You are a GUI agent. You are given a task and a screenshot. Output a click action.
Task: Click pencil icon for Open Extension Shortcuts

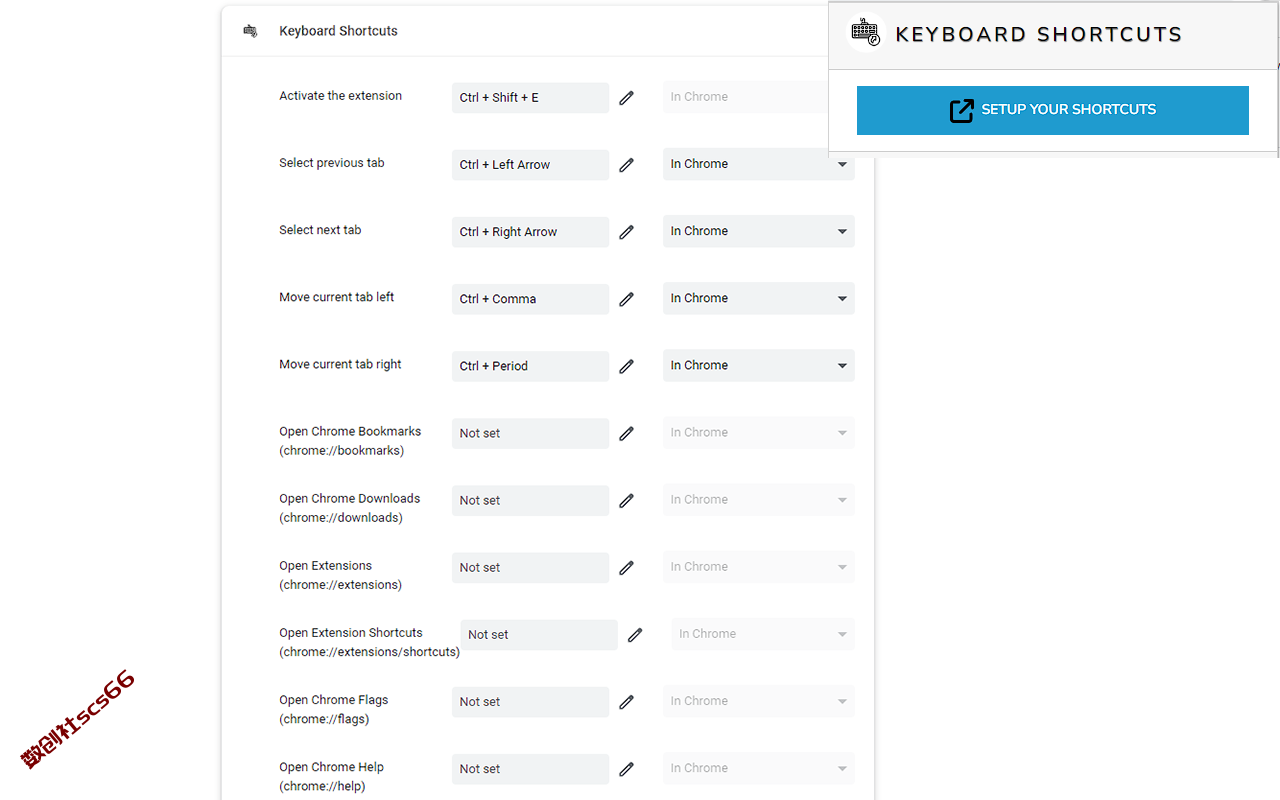pyautogui.click(x=635, y=635)
